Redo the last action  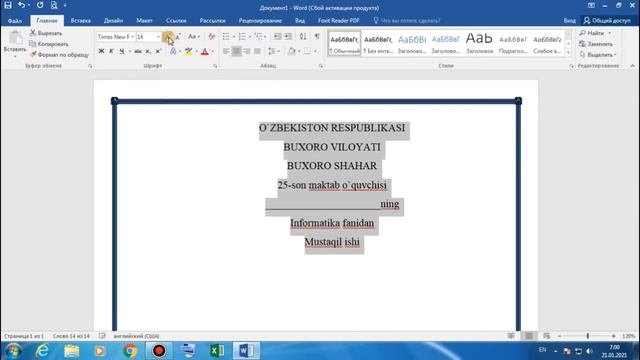coord(40,5)
